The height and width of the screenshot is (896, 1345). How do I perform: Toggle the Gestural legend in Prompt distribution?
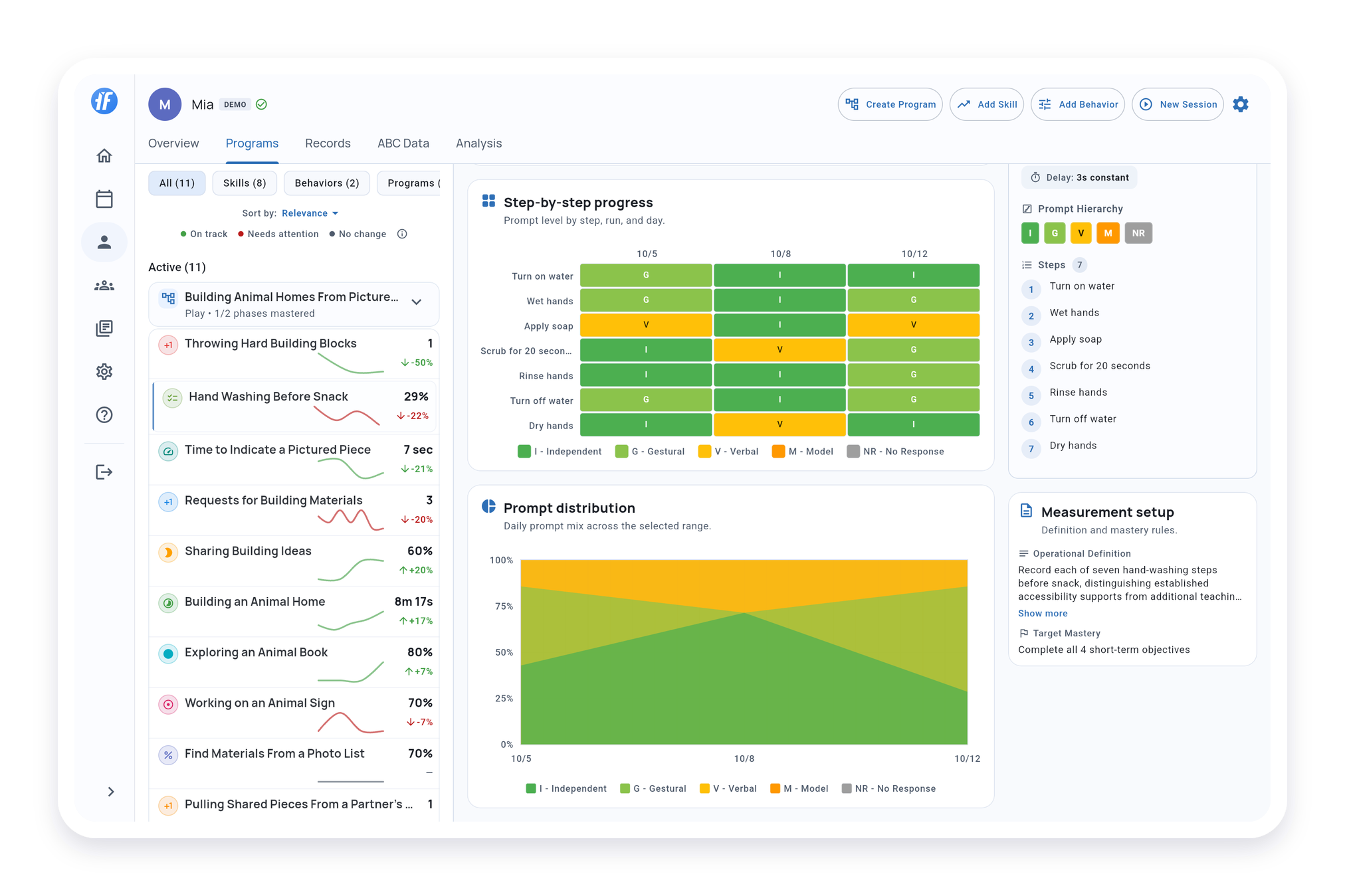pos(653,788)
